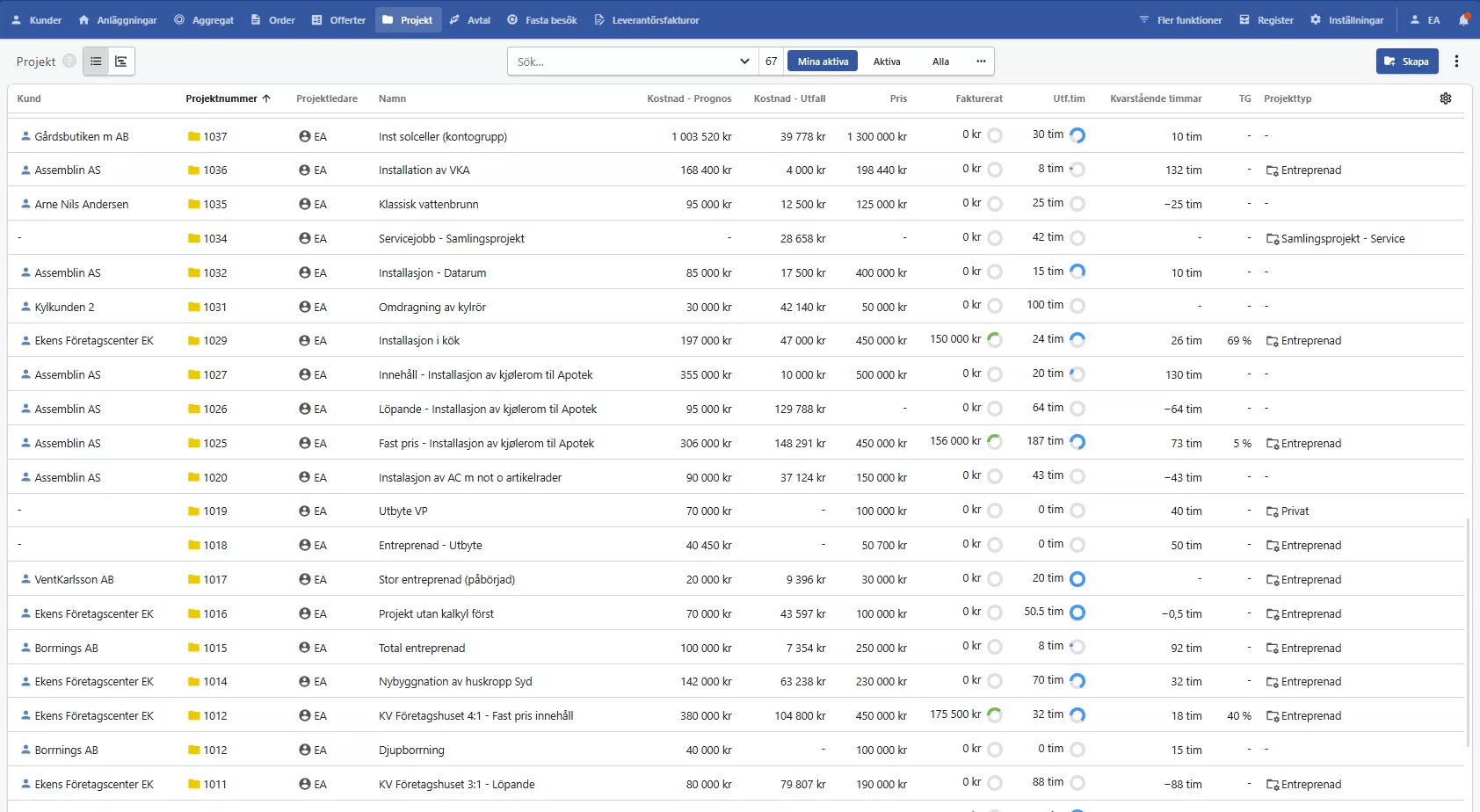The image size is (1480, 812).
Task: Click project leader icon for project 1029
Action: (x=305, y=341)
